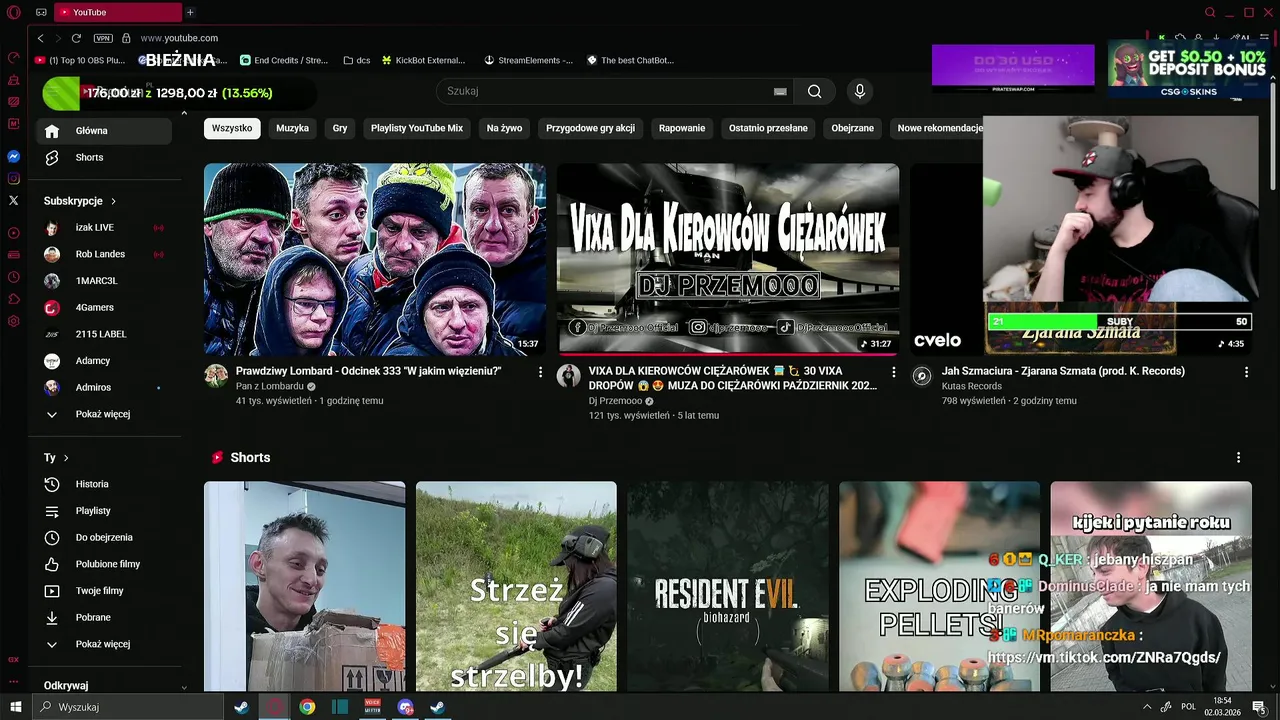Expand the Ty section chevron
This screenshot has height=720, width=1280.
click(x=66, y=458)
